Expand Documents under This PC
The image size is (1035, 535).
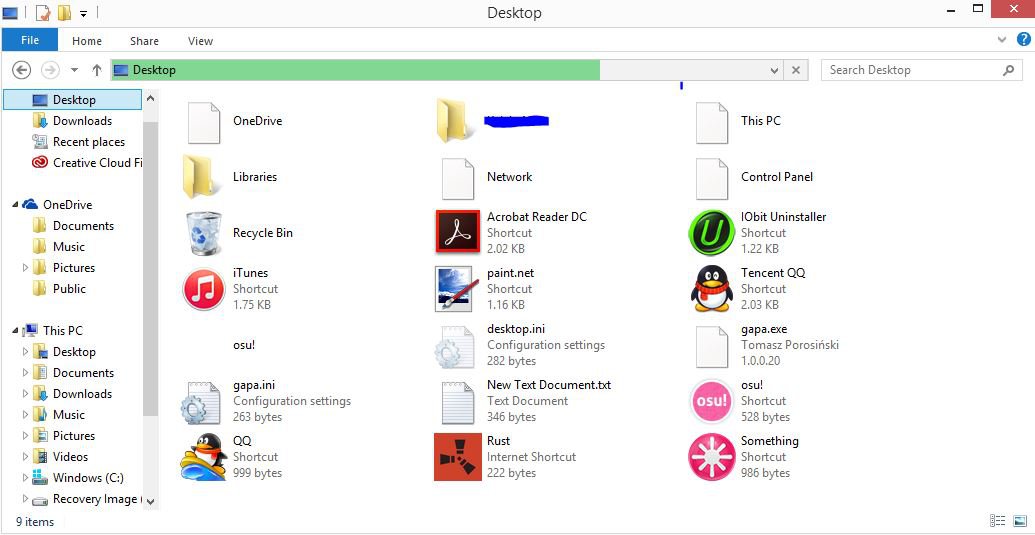point(25,373)
